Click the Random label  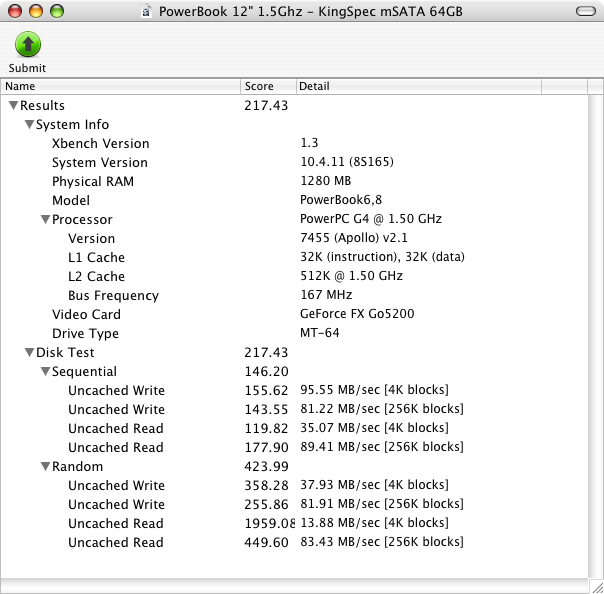(x=77, y=466)
